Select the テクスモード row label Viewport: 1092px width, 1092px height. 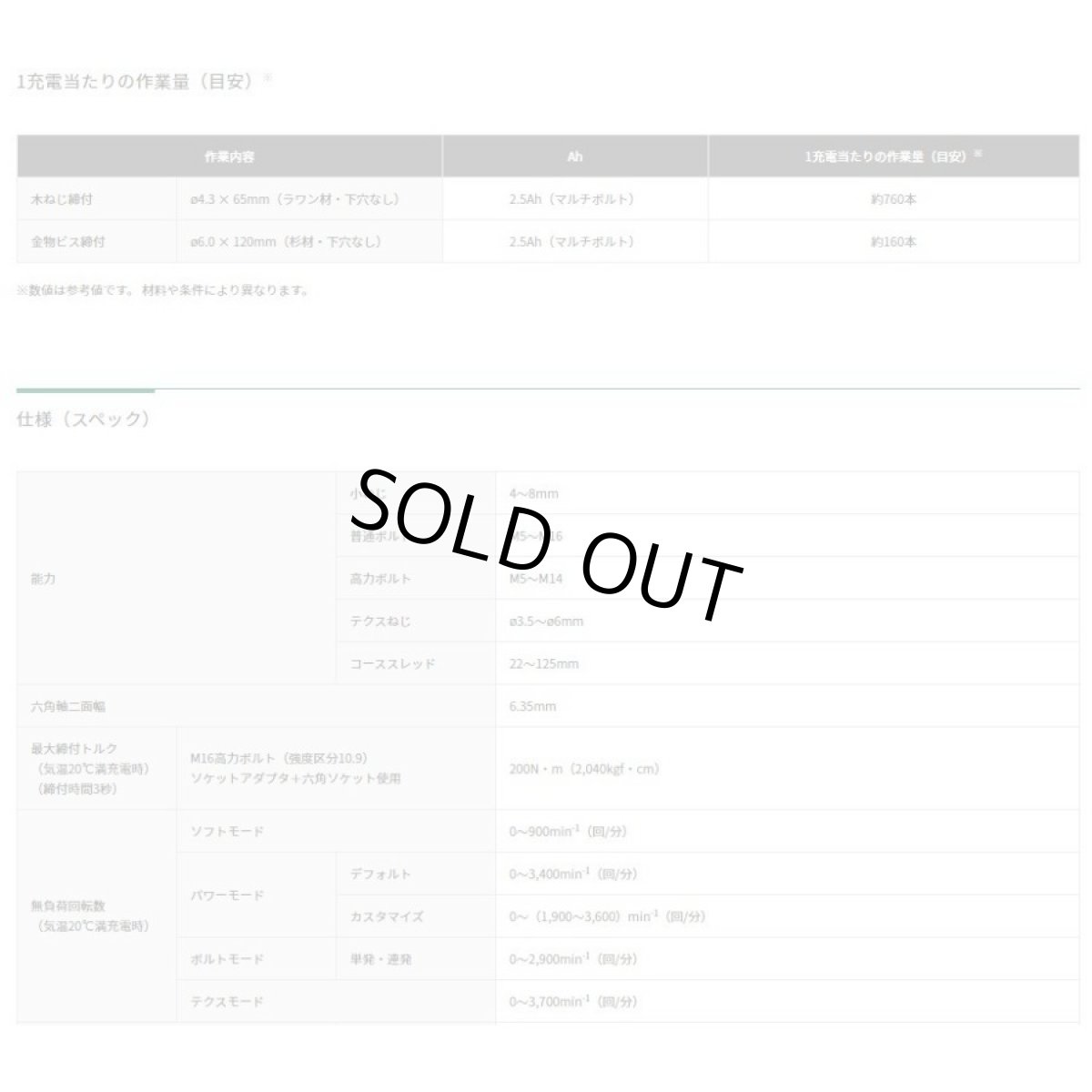(227, 1002)
